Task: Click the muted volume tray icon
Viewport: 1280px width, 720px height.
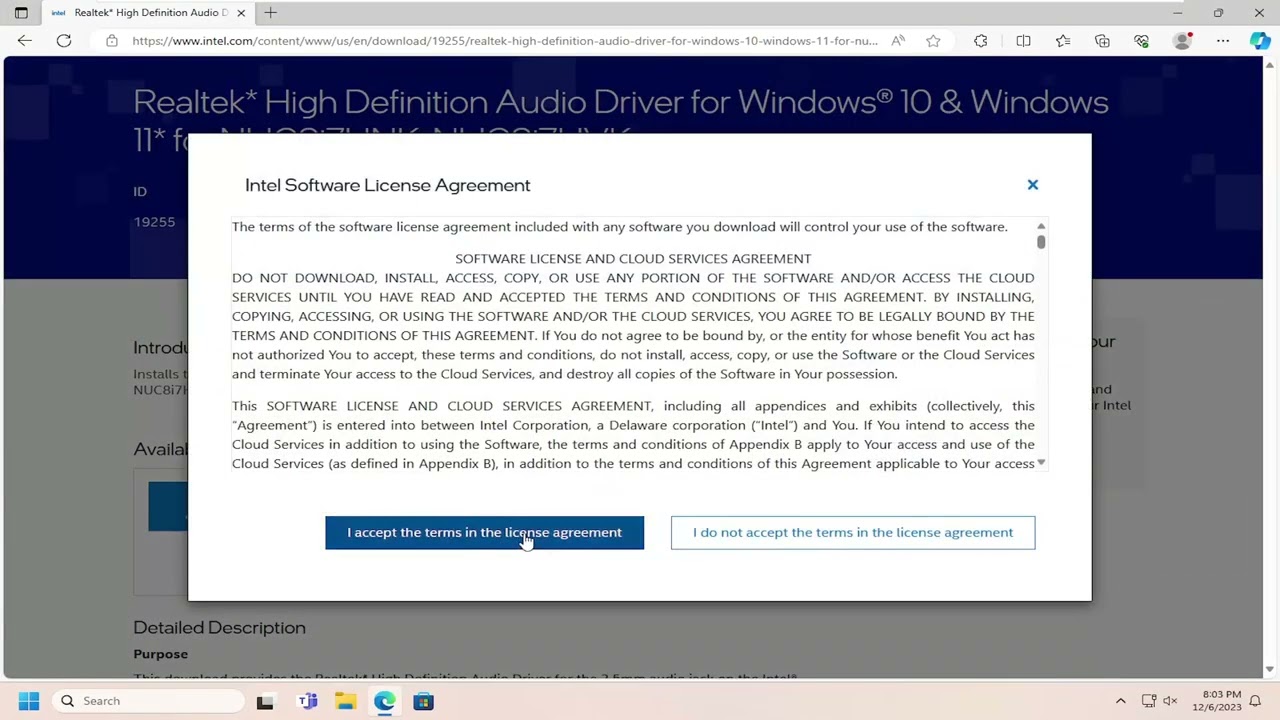Action: point(1170,701)
